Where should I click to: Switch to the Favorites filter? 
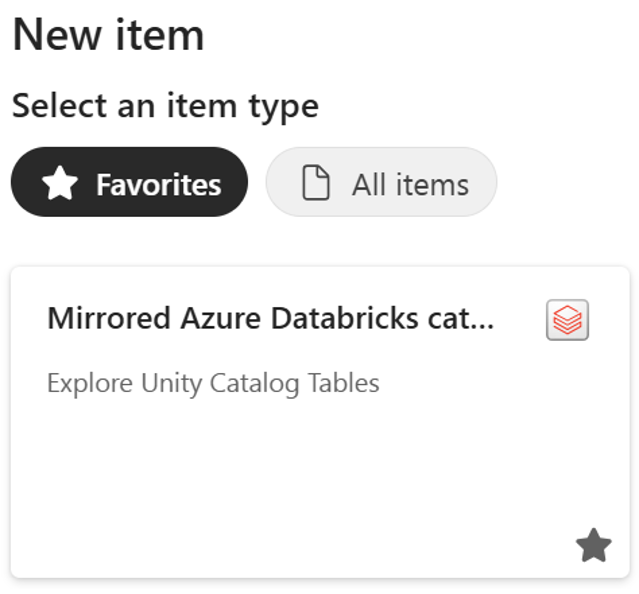(x=129, y=183)
